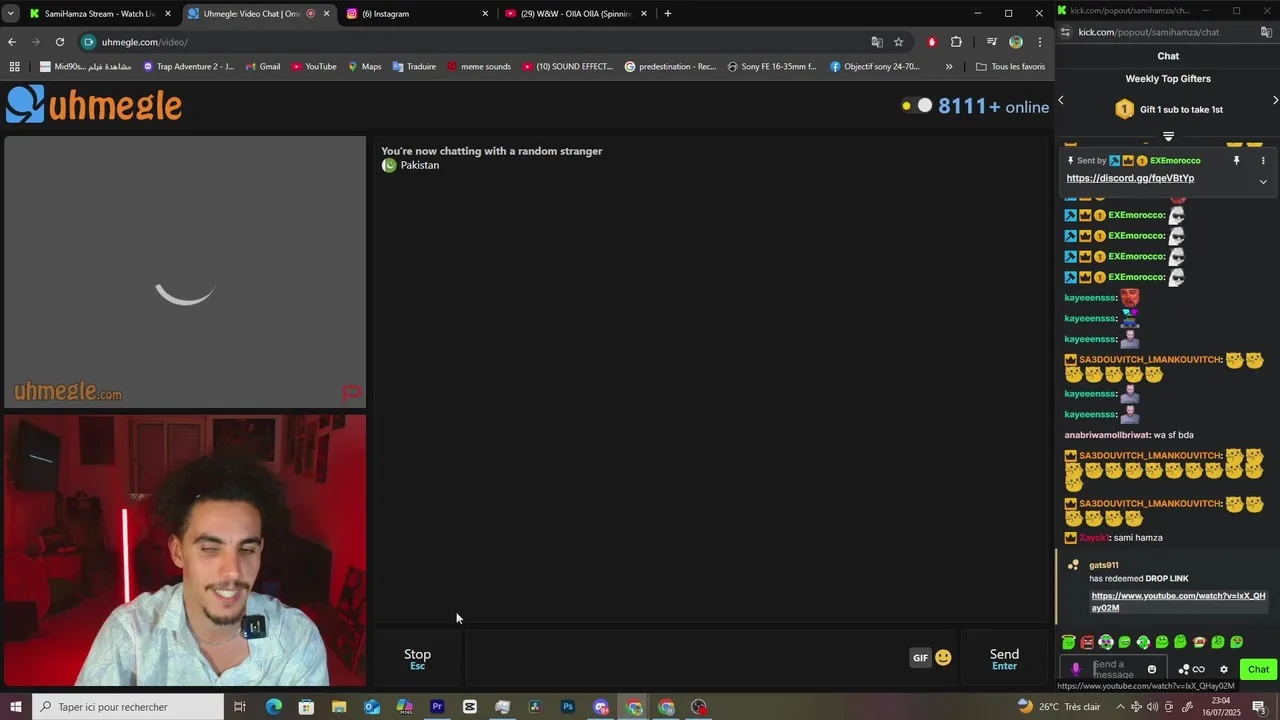The image size is (1280, 720).
Task: Open CapCut from the taskbar
Action: [470, 707]
